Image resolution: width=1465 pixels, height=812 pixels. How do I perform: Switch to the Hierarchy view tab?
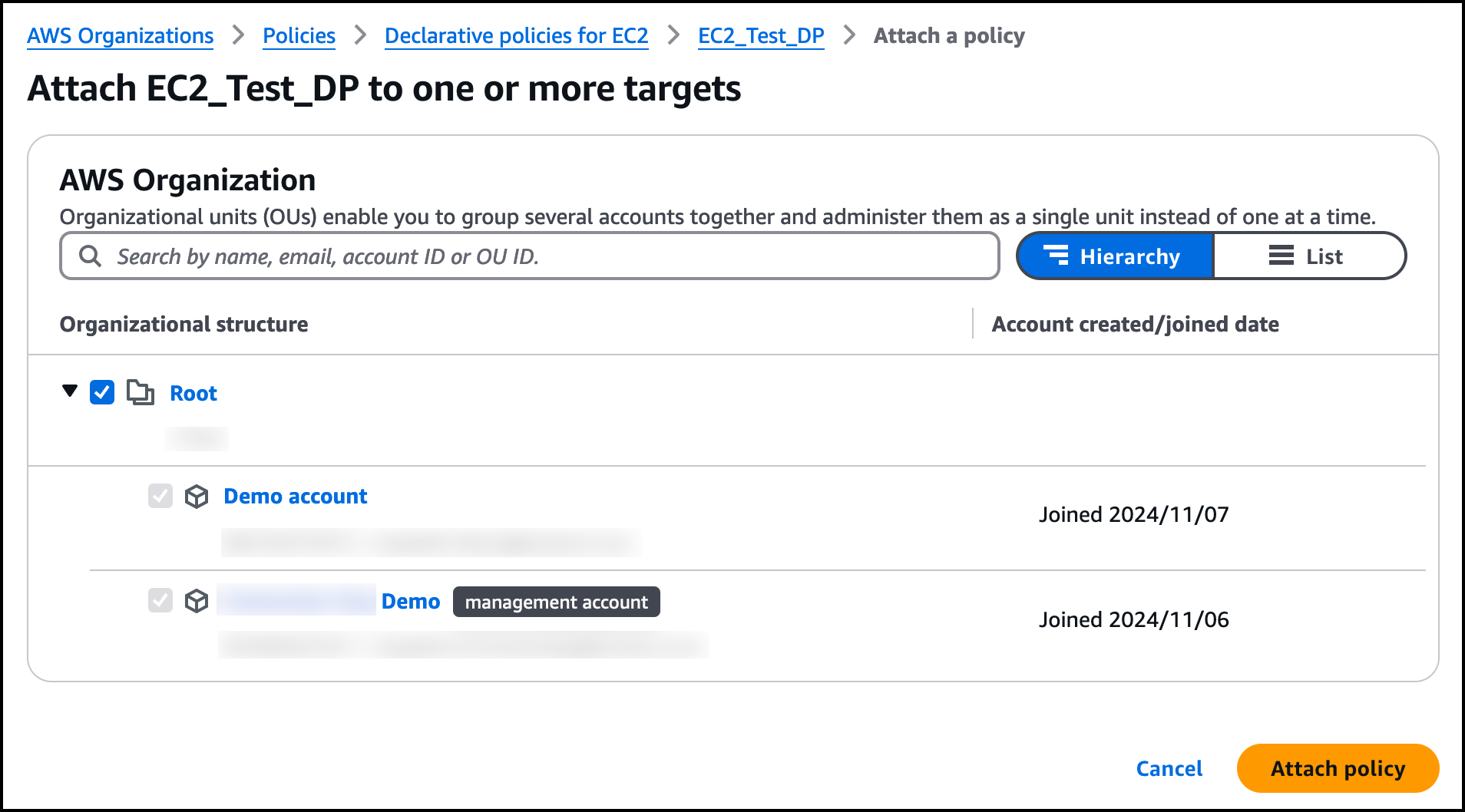click(x=1115, y=256)
